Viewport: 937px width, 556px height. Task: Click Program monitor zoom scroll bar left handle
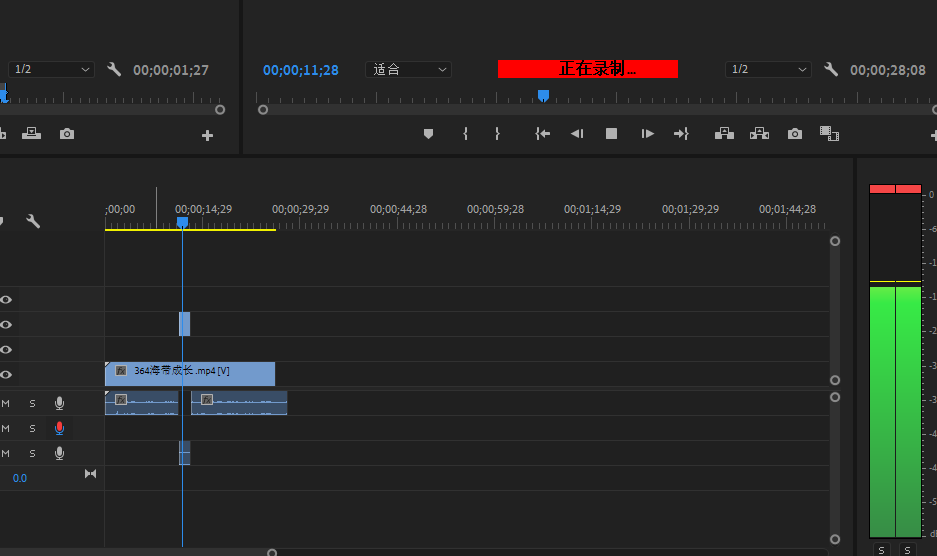pyautogui.click(x=263, y=110)
